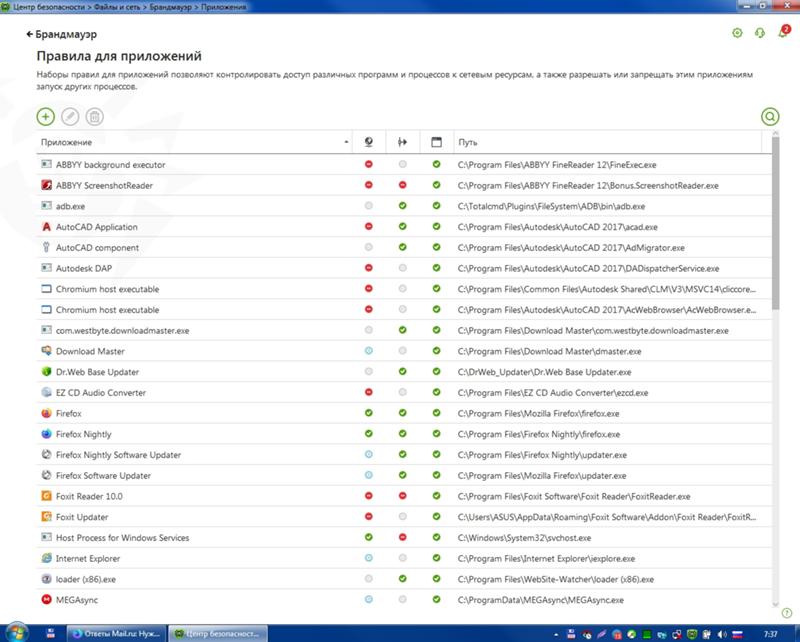Viewport: 800px width, 642px height.
Task: Click Internet Explorer icon
Action: [46, 558]
